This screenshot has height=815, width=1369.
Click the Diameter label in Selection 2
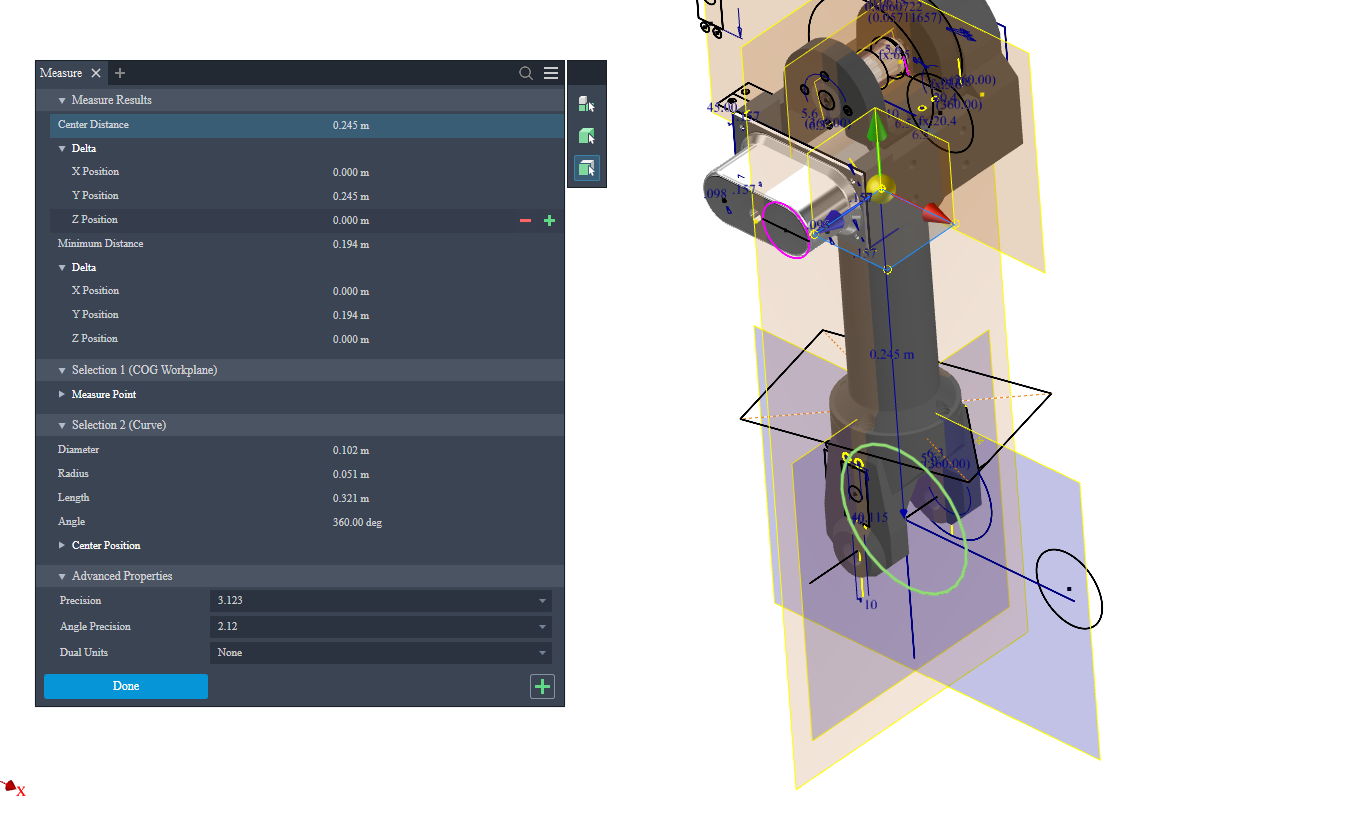78,450
